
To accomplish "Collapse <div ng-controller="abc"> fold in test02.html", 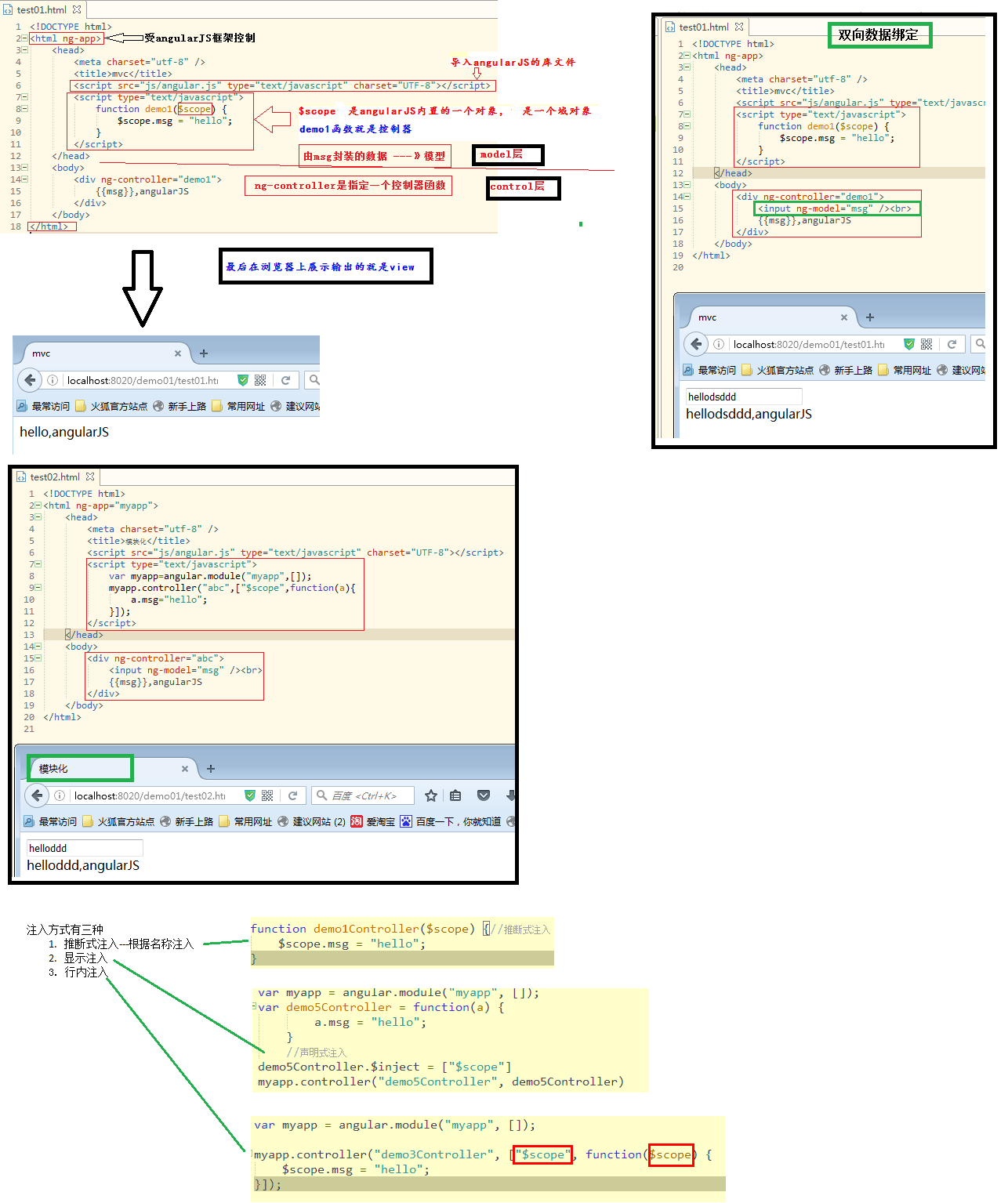I will pyautogui.click(x=38, y=658).
